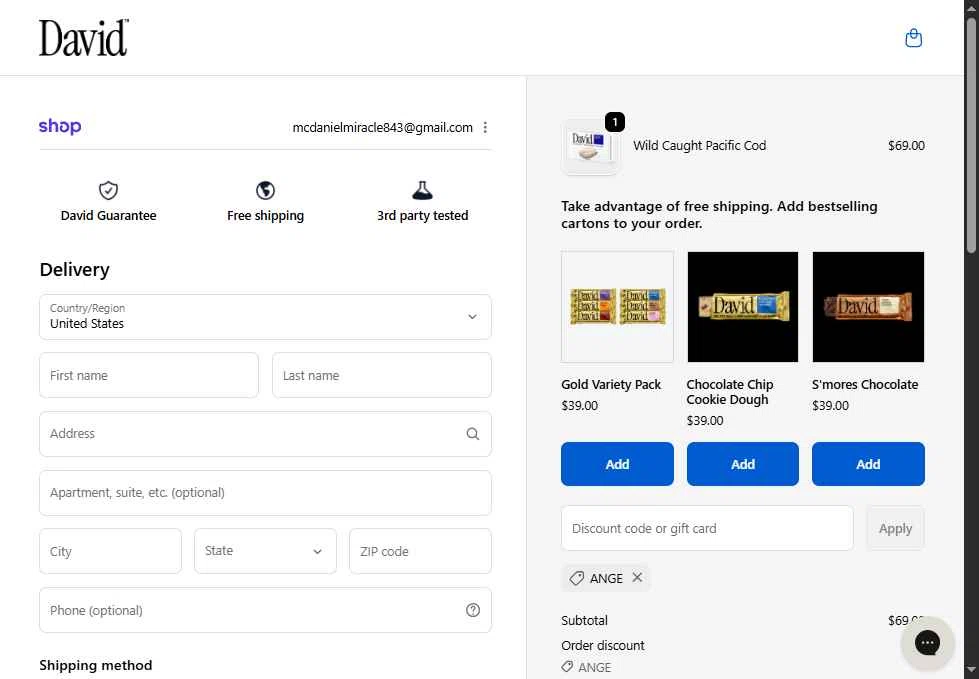Screen dimensions: 979x679
Task: Click the account email address text
Action: tap(382, 127)
